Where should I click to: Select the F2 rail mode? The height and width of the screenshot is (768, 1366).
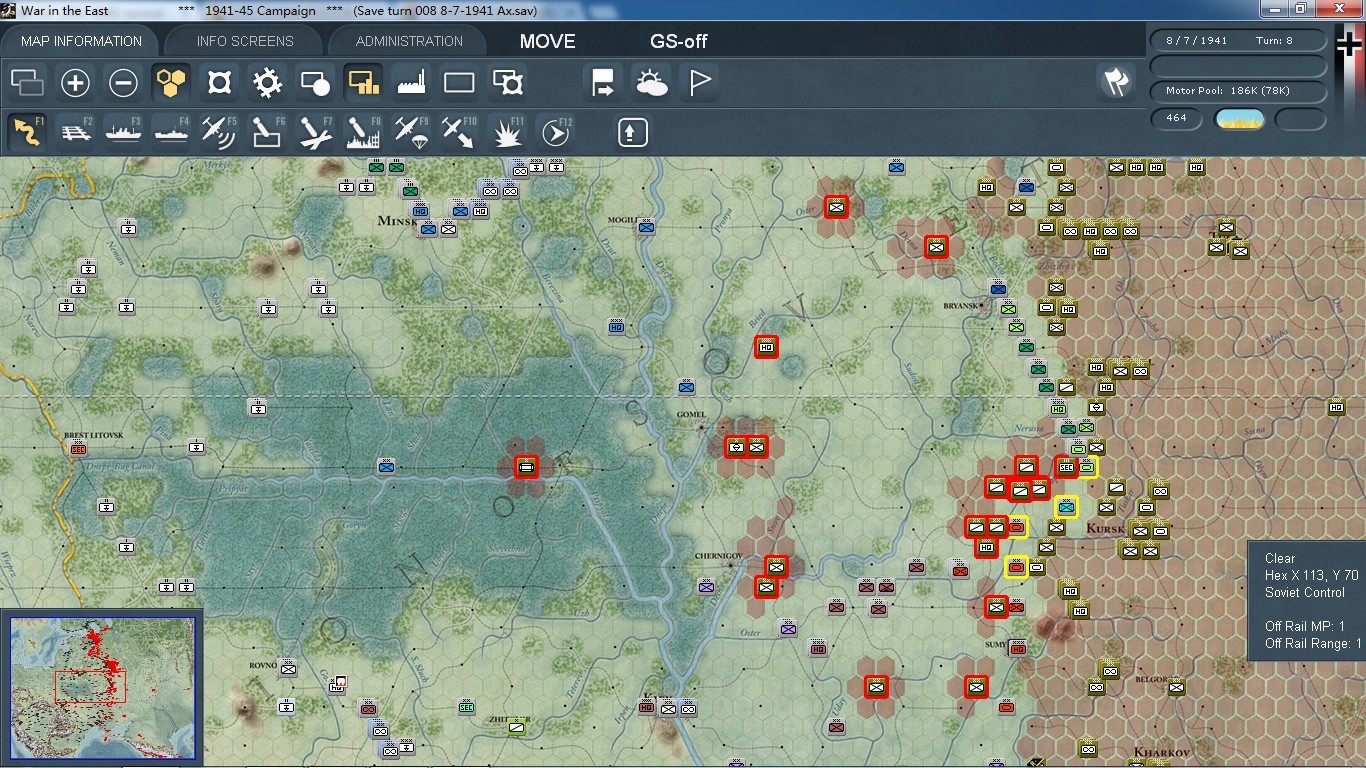pyautogui.click(x=75, y=132)
